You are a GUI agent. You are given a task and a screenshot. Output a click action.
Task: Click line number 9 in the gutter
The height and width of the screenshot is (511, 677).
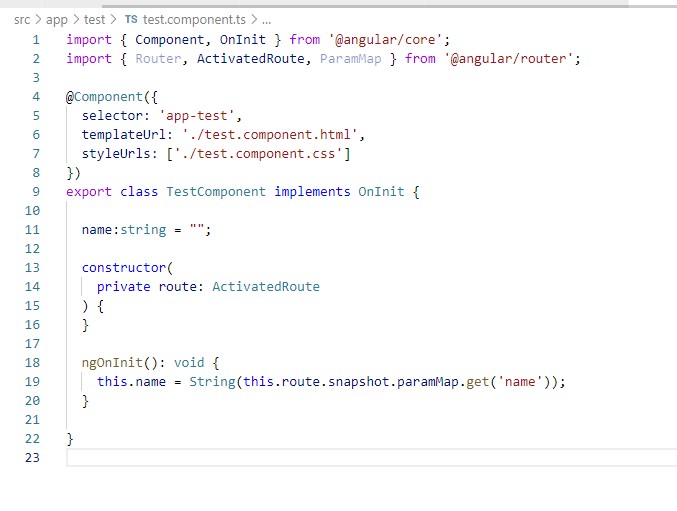tap(36, 191)
